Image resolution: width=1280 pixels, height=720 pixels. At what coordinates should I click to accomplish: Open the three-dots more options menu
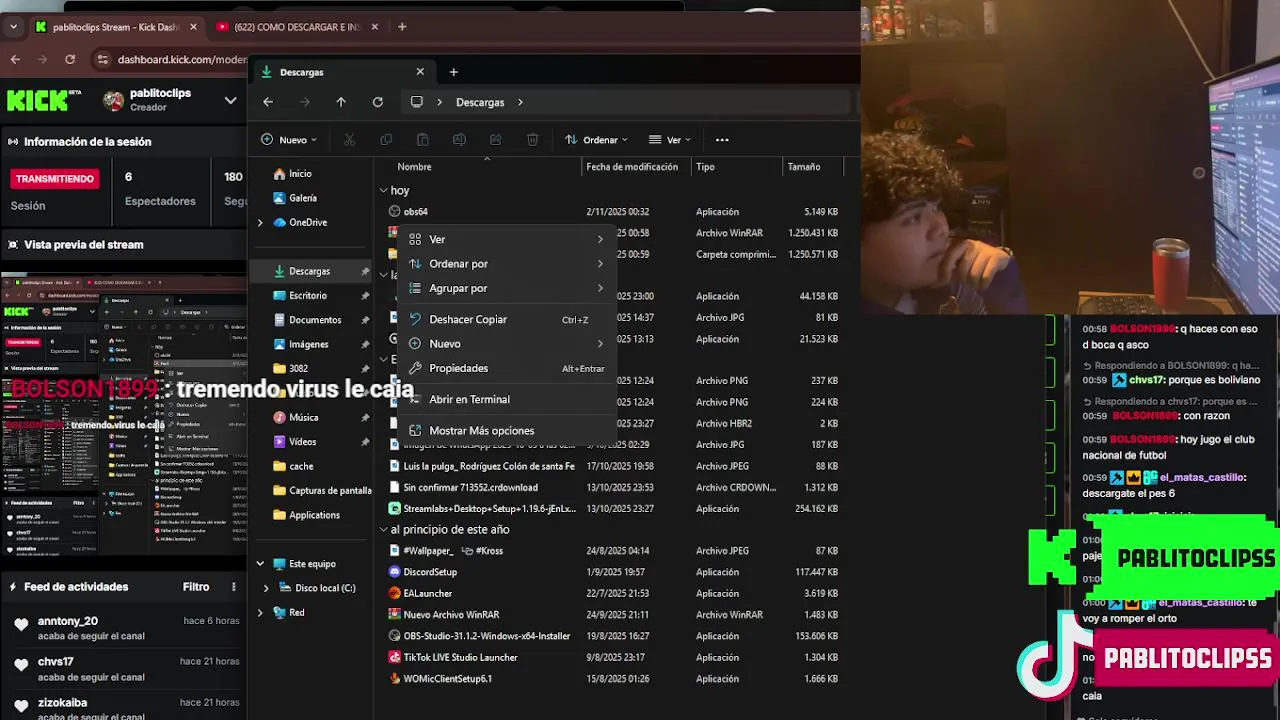click(x=722, y=140)
